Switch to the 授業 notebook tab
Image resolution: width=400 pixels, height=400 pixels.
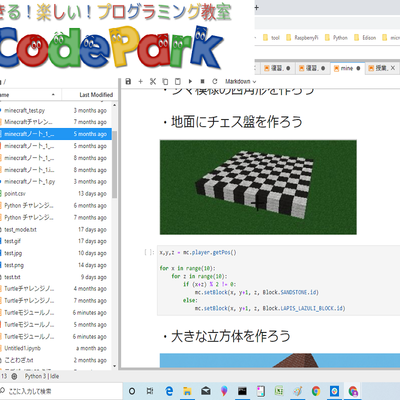pyautogui.click(x=381, y=68)
